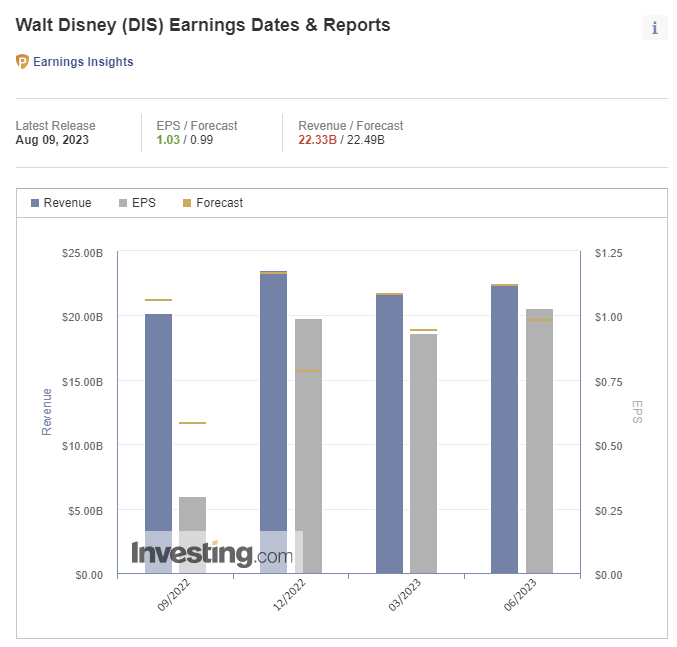The width and height of the screenshot is (677, 647).
Task: Select the 09/2022 revenue bar
Action: click(158, 443)
